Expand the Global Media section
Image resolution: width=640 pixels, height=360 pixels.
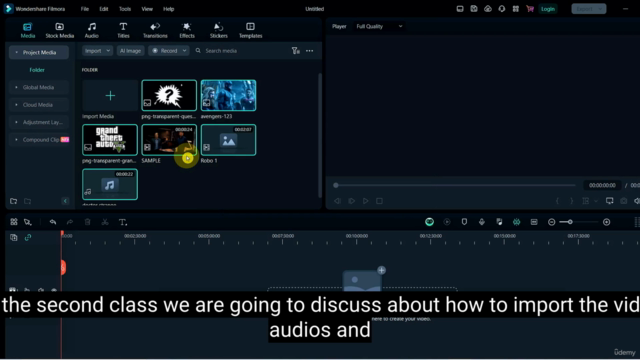(39, 87)
